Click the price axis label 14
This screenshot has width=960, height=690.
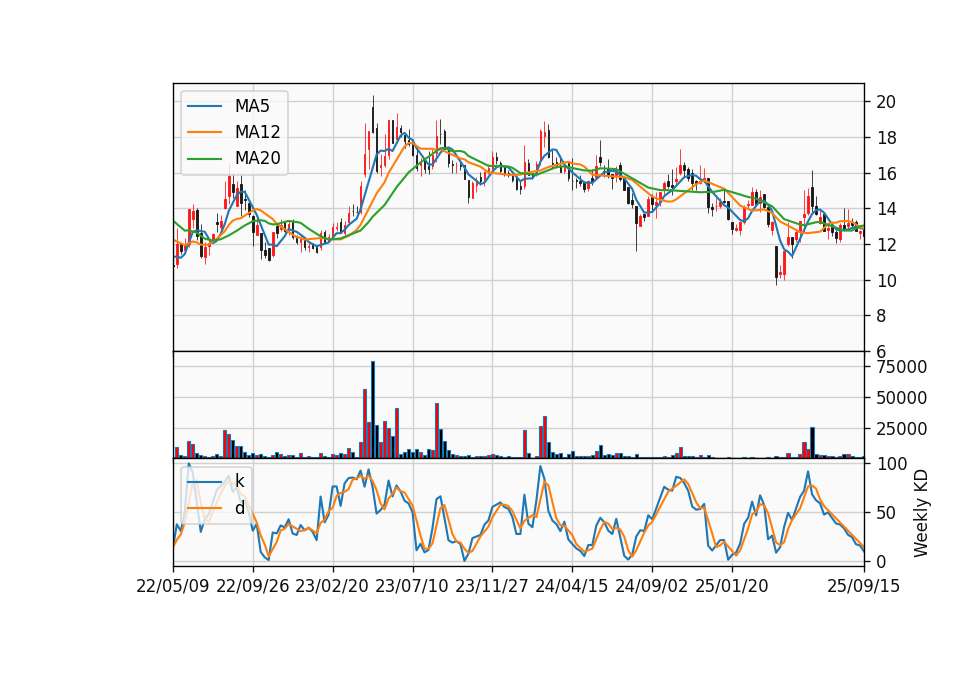coord(886,209)
